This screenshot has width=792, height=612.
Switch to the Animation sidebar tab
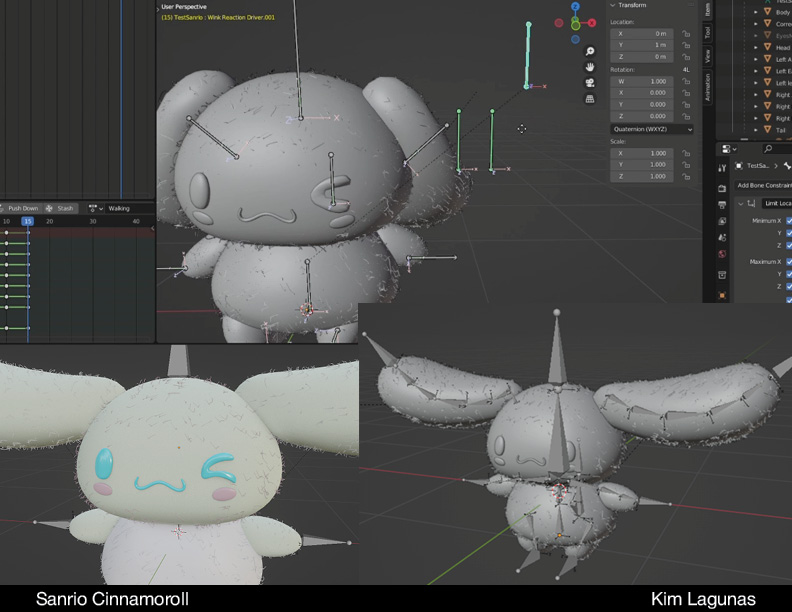(x=707, y=87)
